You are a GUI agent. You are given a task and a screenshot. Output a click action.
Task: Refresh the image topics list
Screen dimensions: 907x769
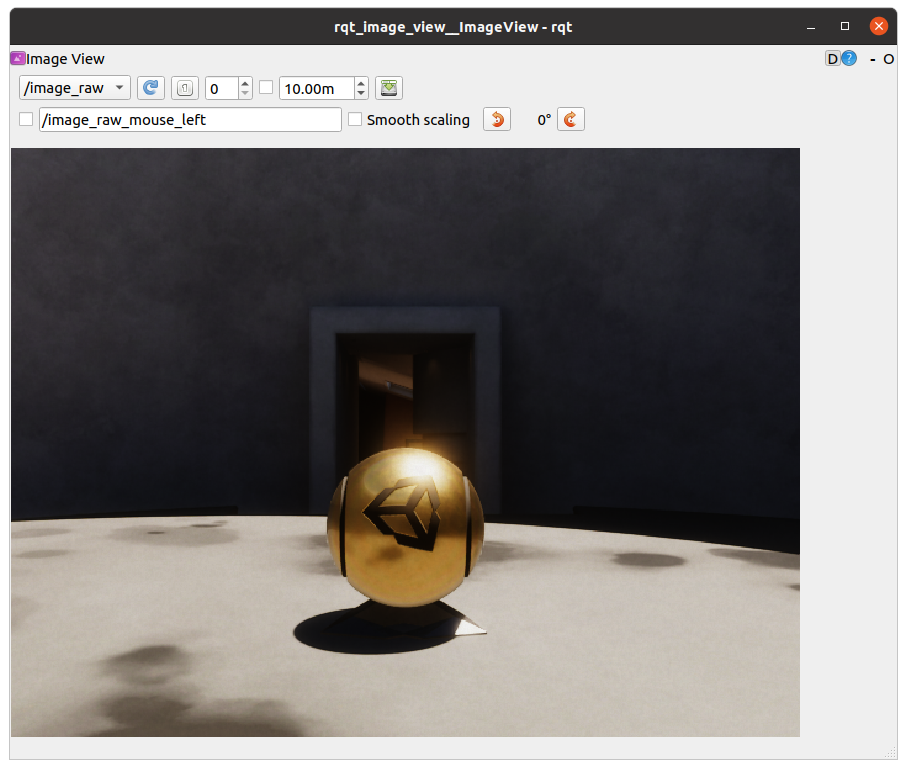pos(151,88)
